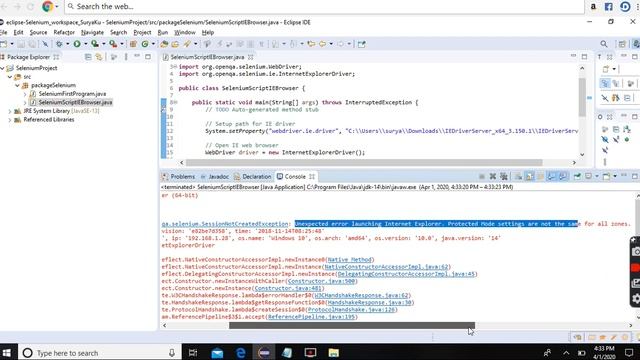The image size is (640, 360).
Task: Collapse the src folder node
Action: click(x=10, y=77)
